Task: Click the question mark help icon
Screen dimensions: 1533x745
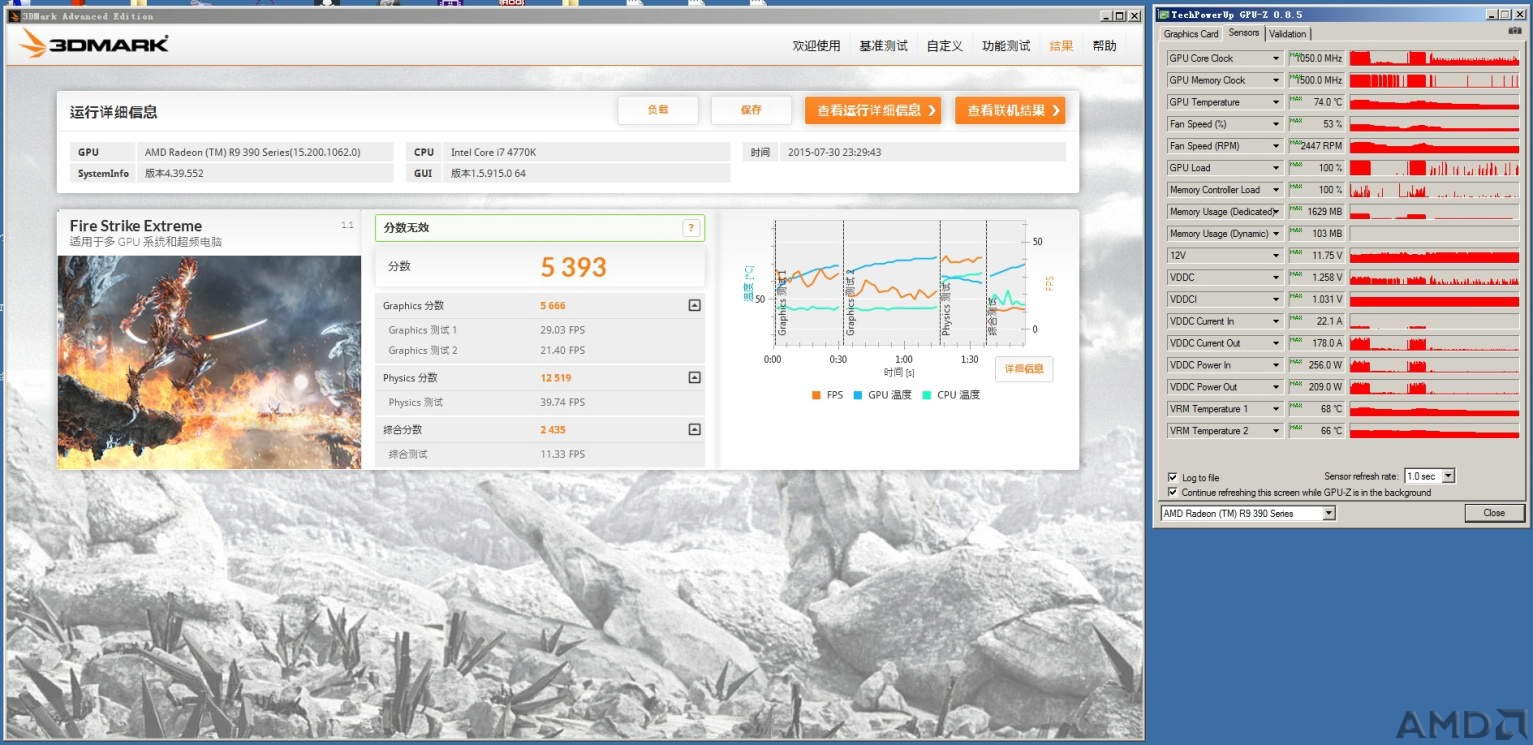Action: tap(690, 228)
